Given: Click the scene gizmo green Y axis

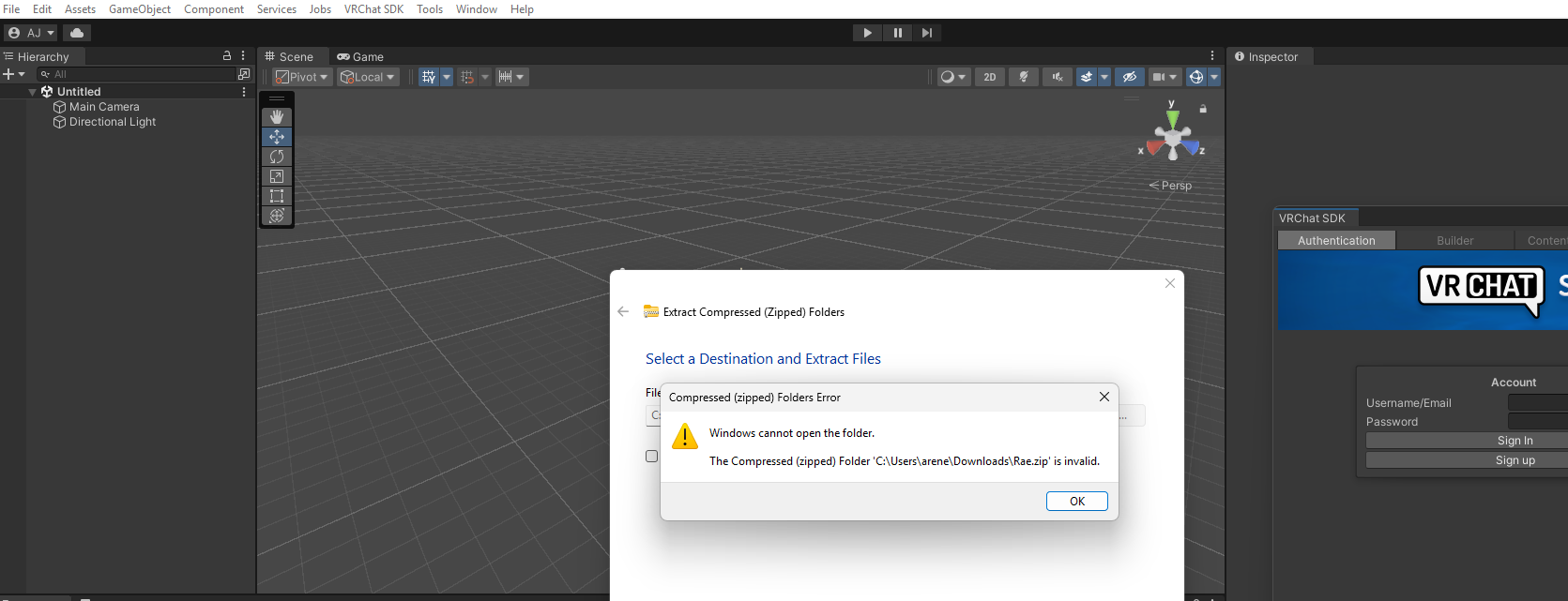Looking at the screenshot, I should coord(1172,119).
